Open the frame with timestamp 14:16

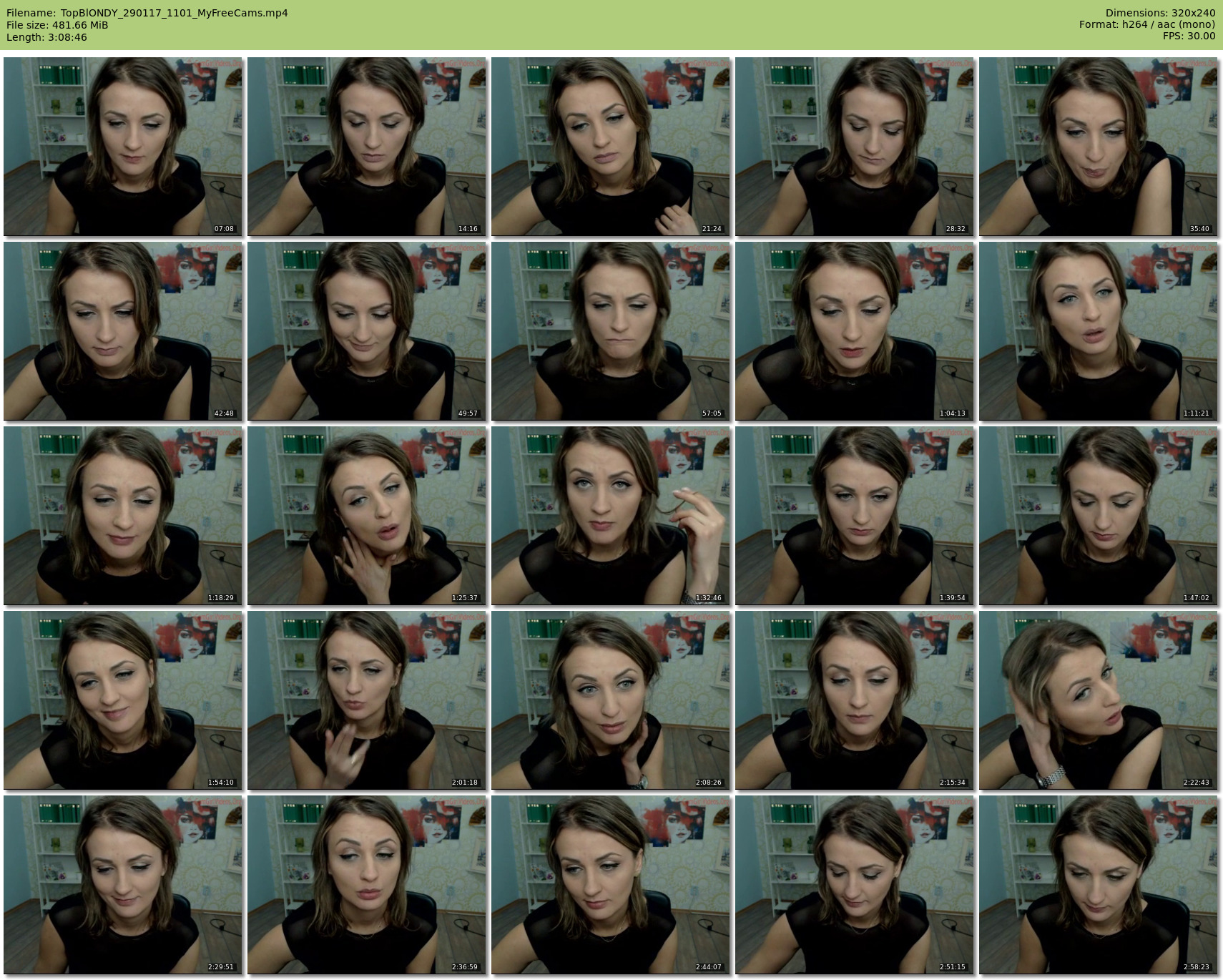coord(367,147)
